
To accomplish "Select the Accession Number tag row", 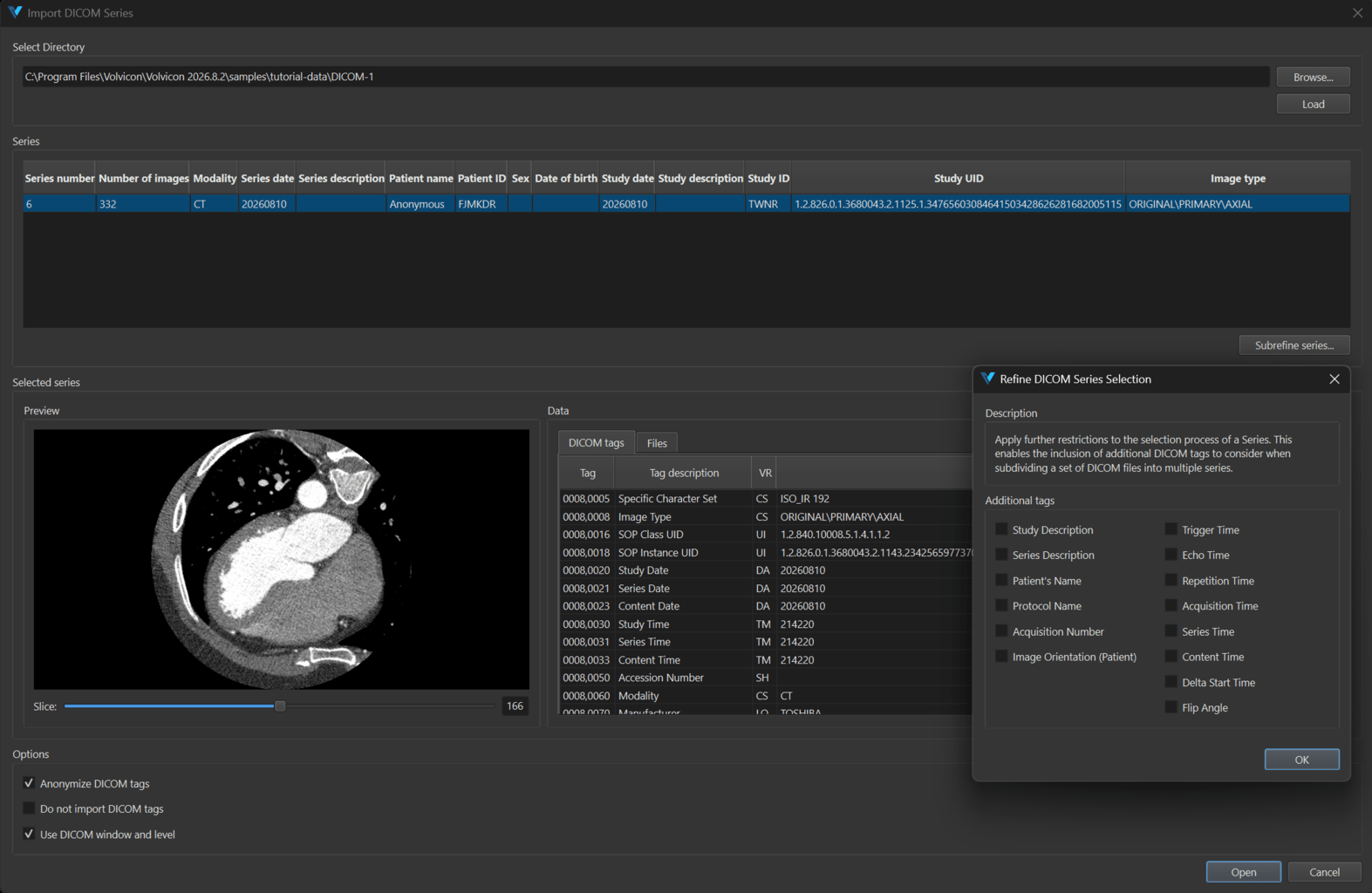I will coord(766,678).
